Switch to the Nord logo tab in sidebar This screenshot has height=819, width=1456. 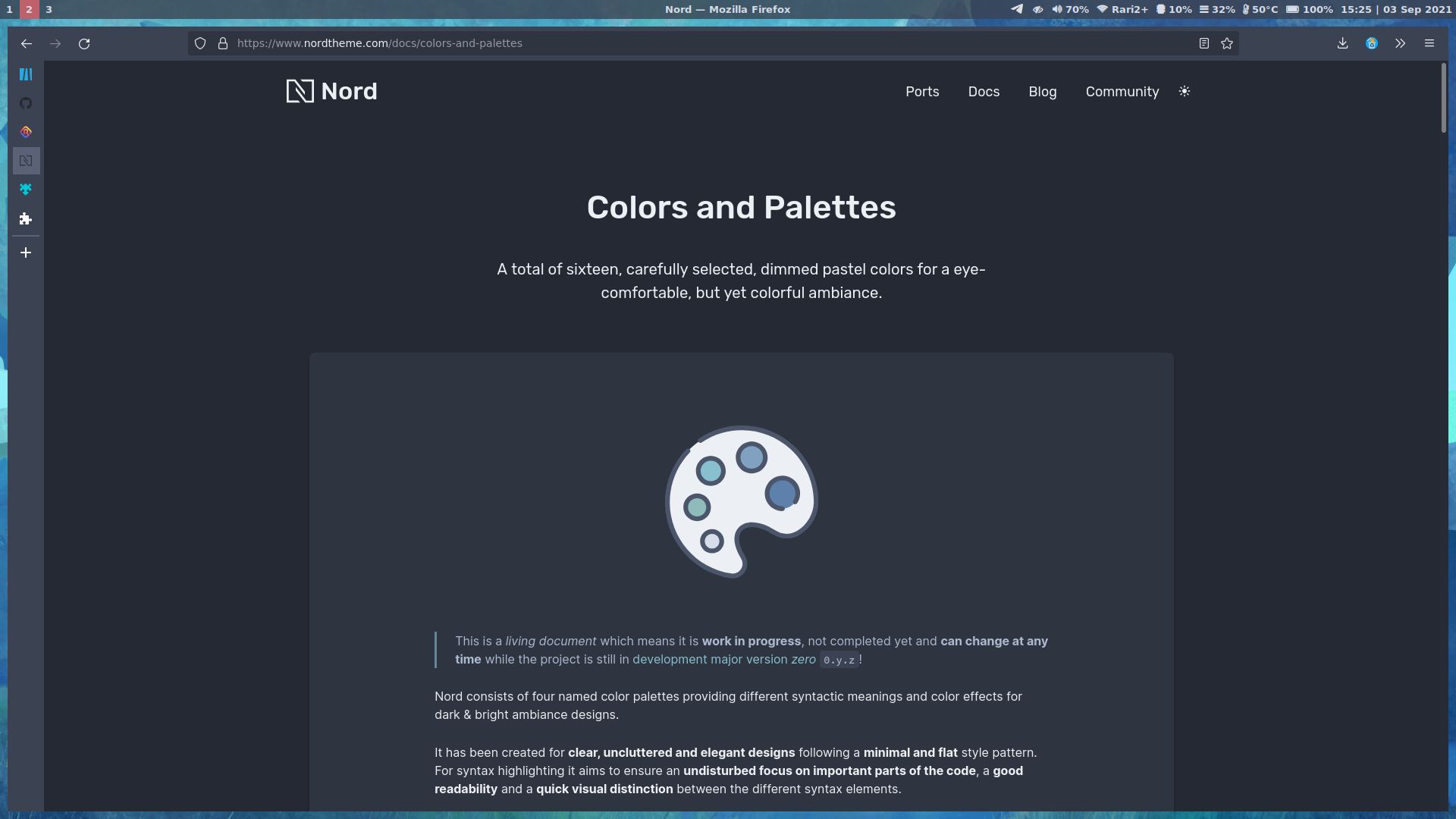26,161
